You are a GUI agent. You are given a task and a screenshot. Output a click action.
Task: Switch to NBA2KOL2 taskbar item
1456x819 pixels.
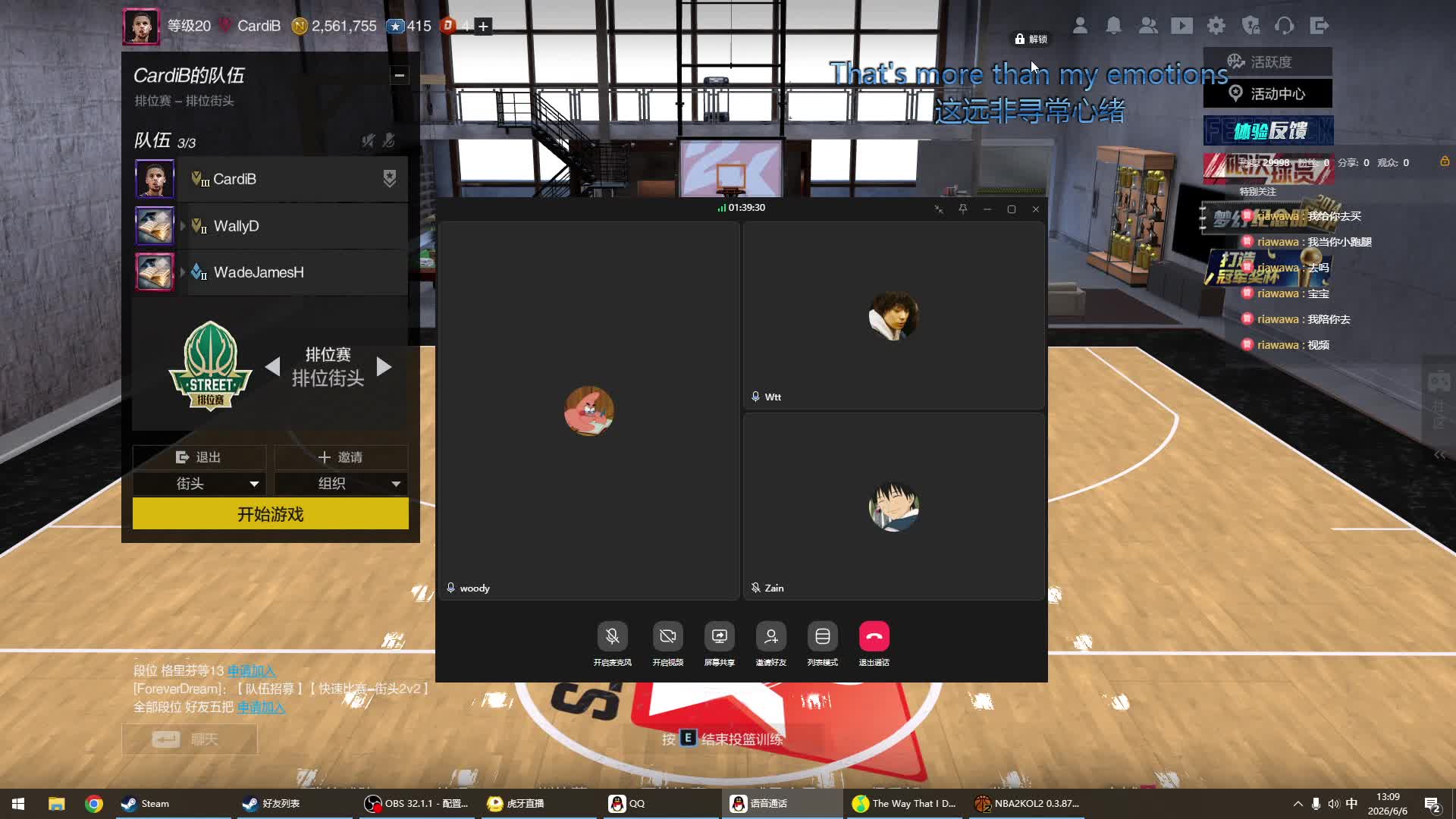coord(1028,804)
